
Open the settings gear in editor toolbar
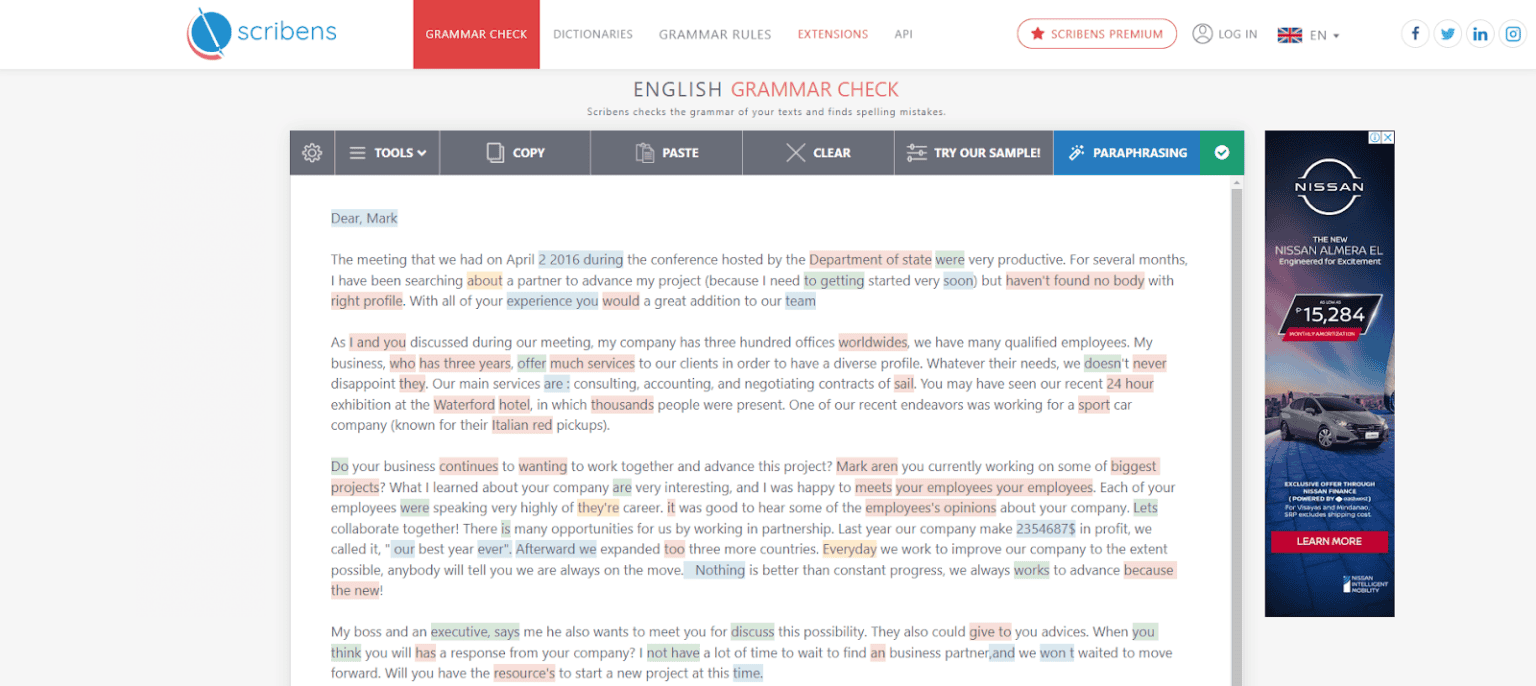pyautogui.click(x=312, y=153)
